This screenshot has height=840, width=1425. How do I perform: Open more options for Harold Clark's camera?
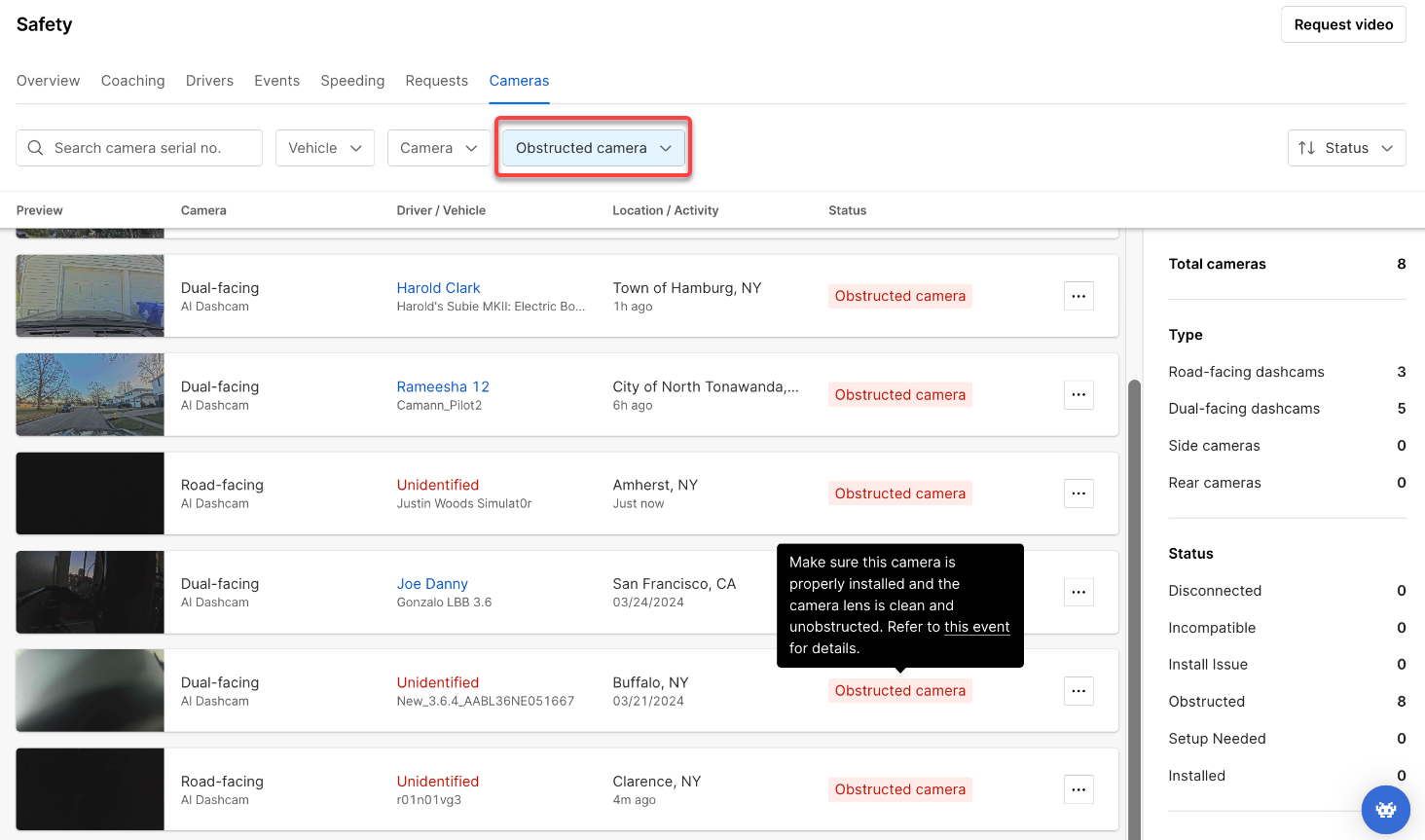[1078, 296]
